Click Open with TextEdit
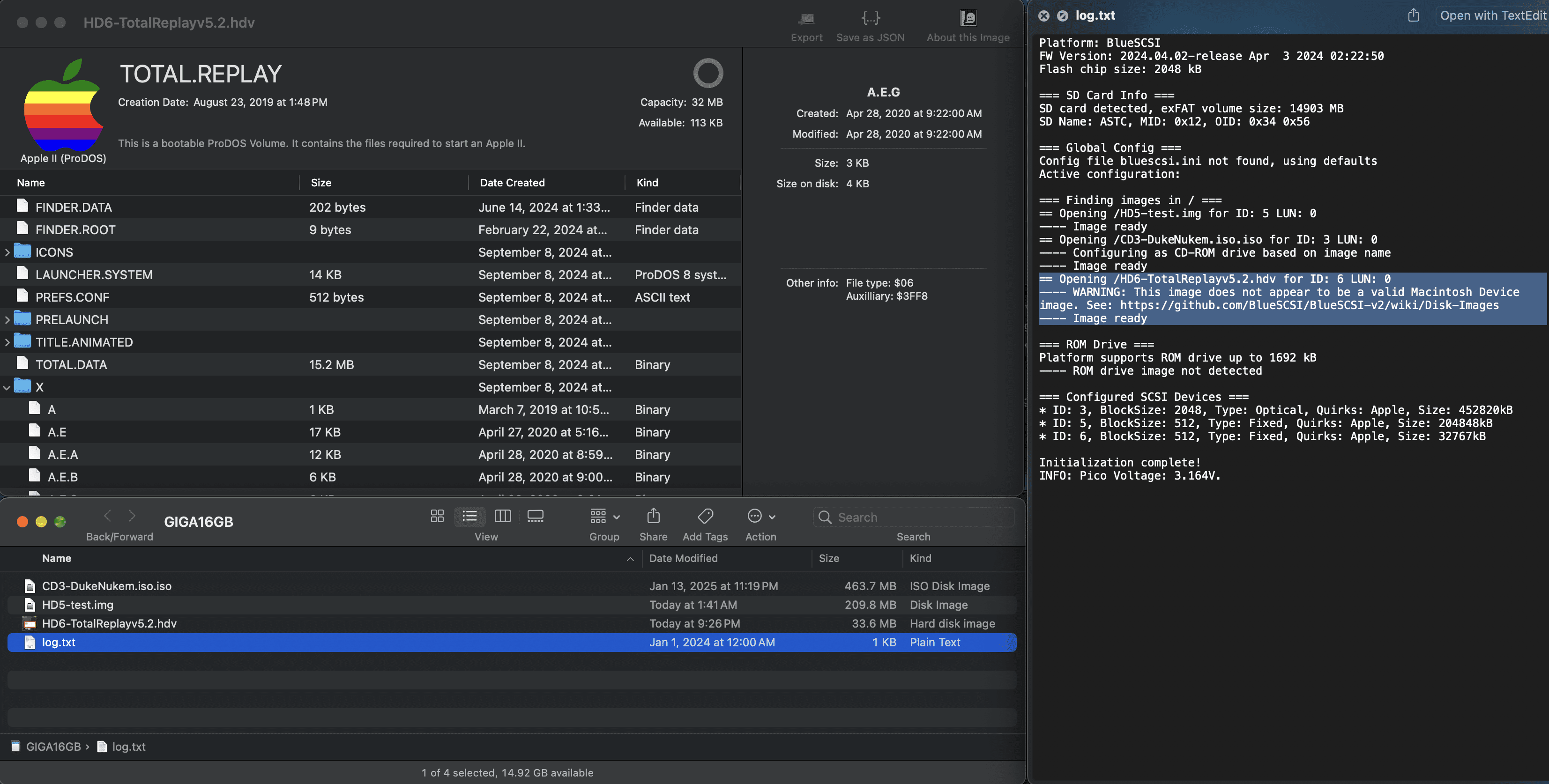This screenshot has height=784, width=1549. tap(1493, 15)
